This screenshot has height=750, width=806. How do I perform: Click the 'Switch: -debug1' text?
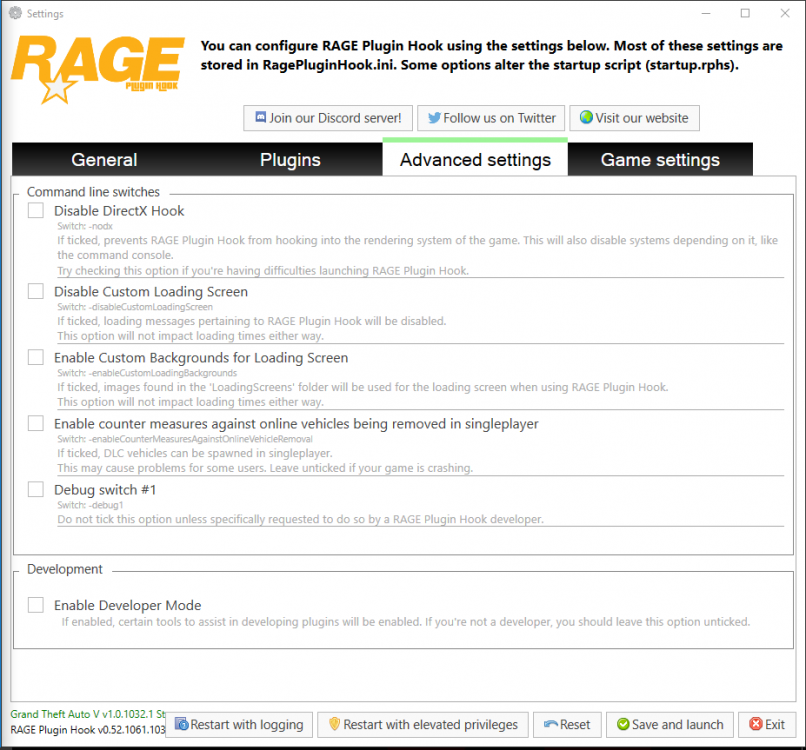click(x=90, y=505)
